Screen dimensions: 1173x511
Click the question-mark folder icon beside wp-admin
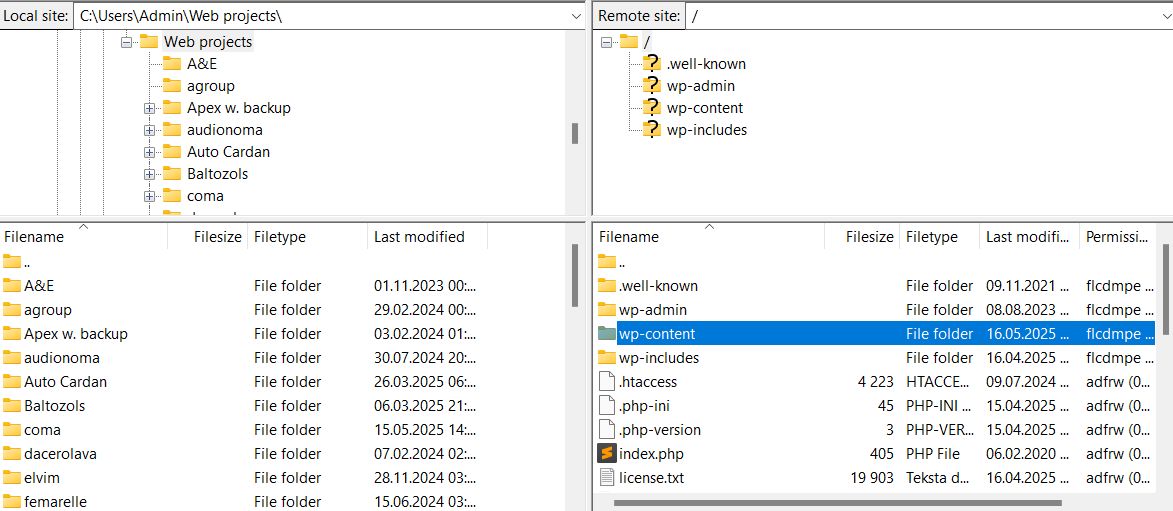[652, 86]
